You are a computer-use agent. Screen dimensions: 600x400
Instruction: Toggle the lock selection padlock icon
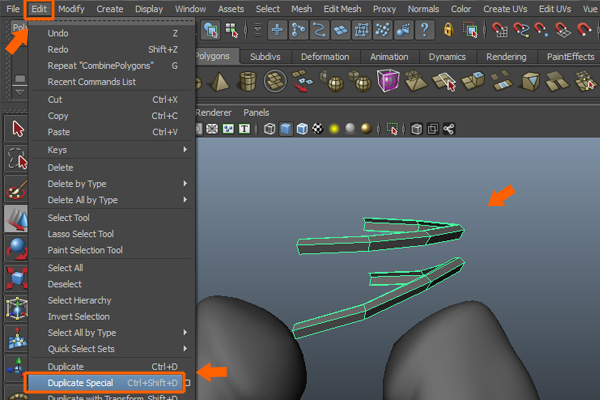tap(448, 29)
